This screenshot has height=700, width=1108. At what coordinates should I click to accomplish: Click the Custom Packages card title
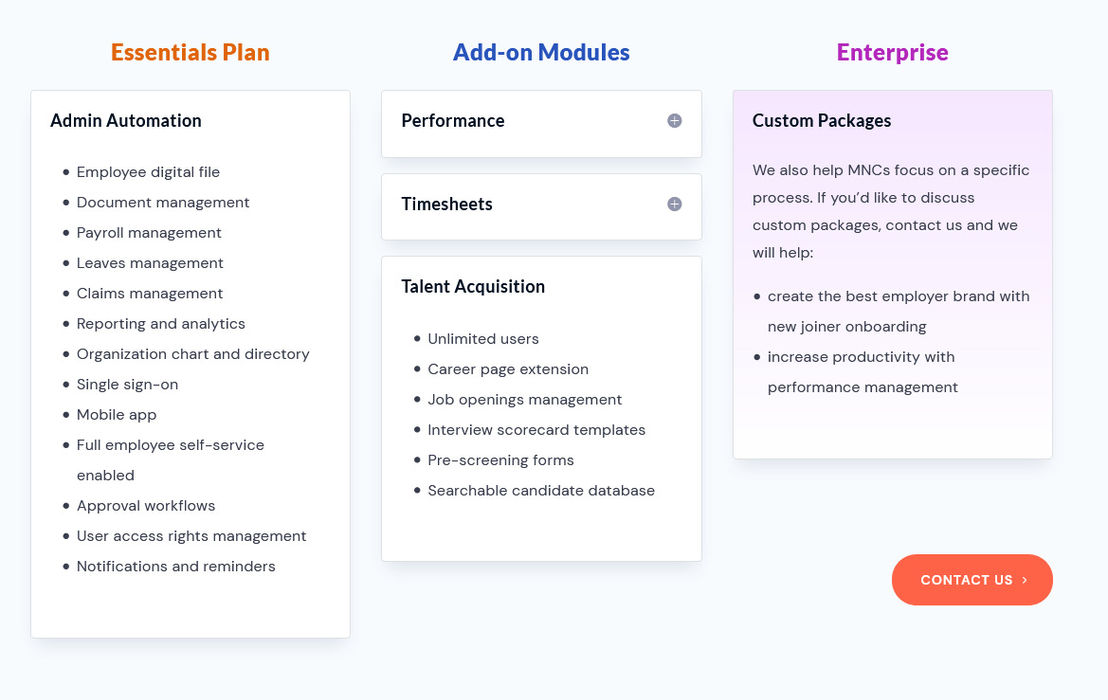click(x=821, y=121)
